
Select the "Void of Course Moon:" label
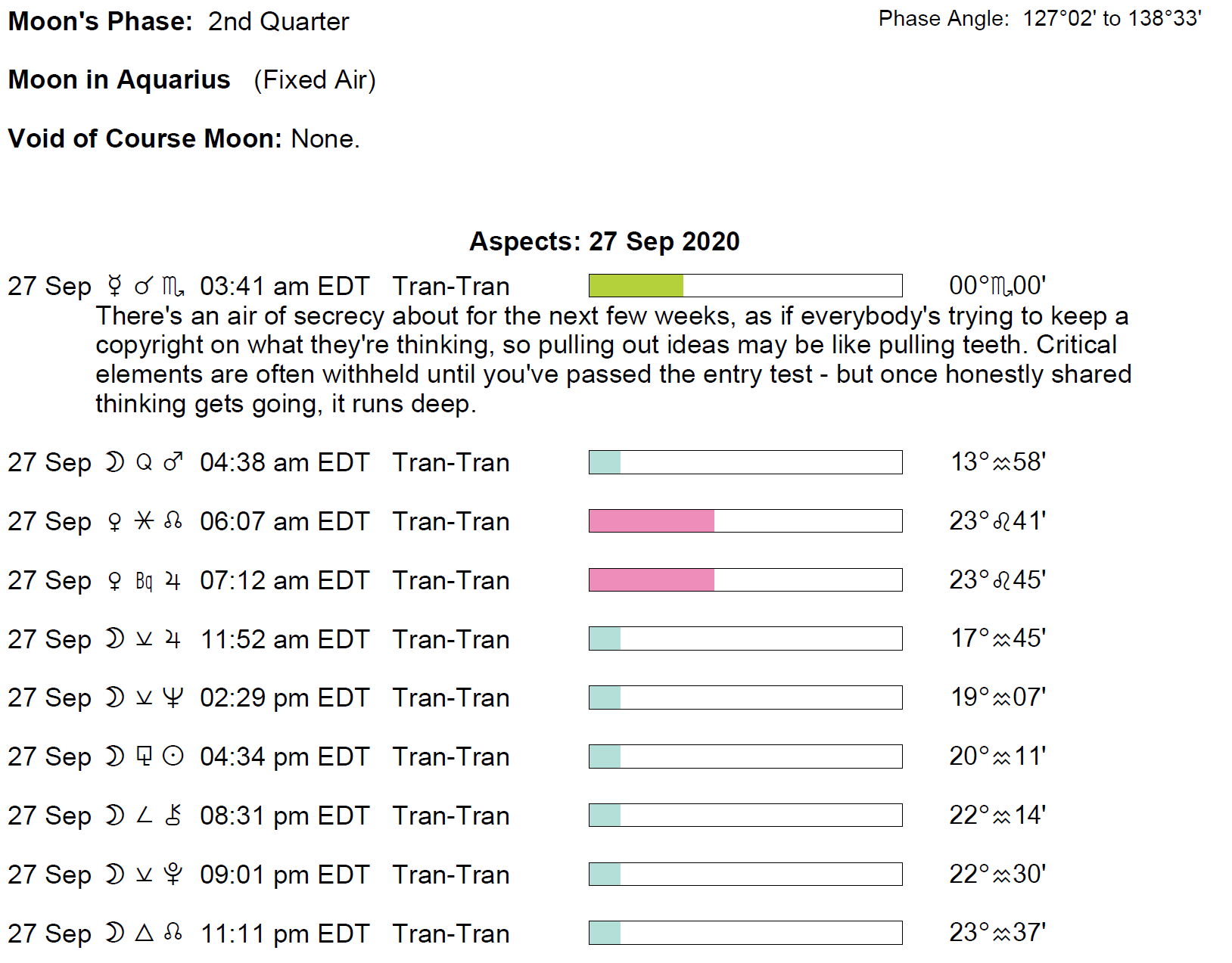coord(145,139)
